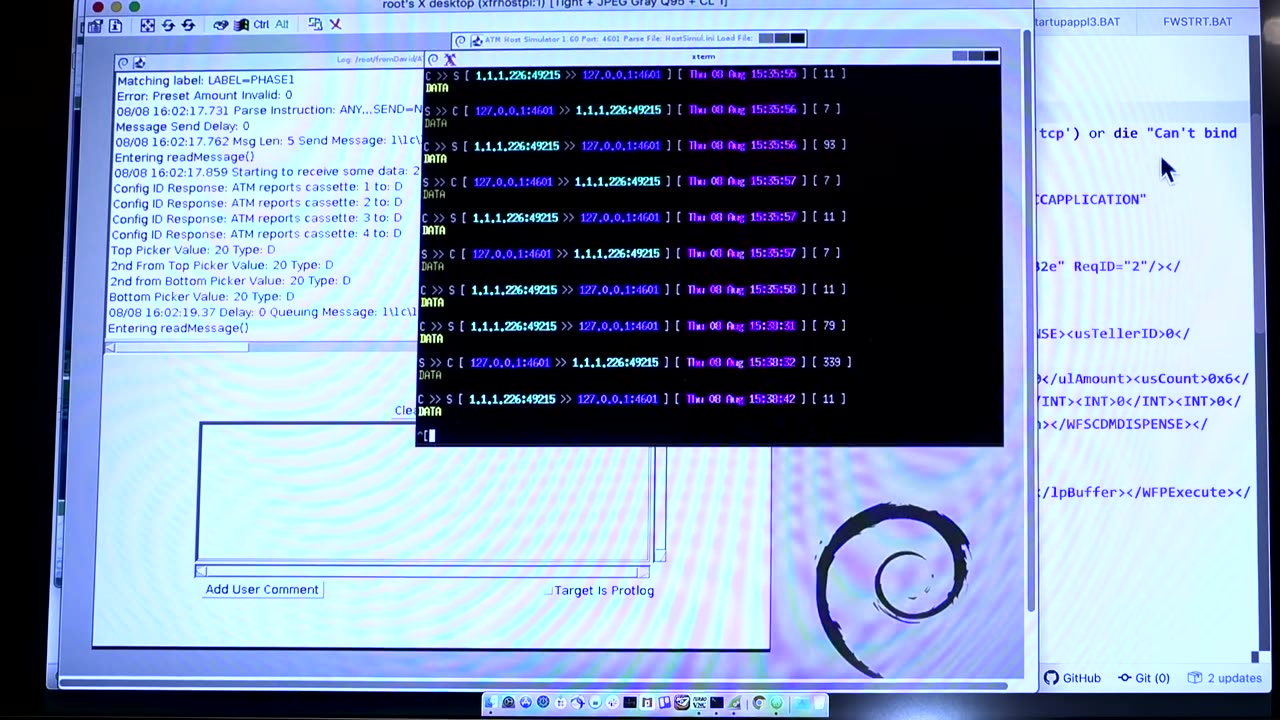This screenshot has height=720, width=1280.
Task: Click Add User Comment button
Action: (262, 590)
